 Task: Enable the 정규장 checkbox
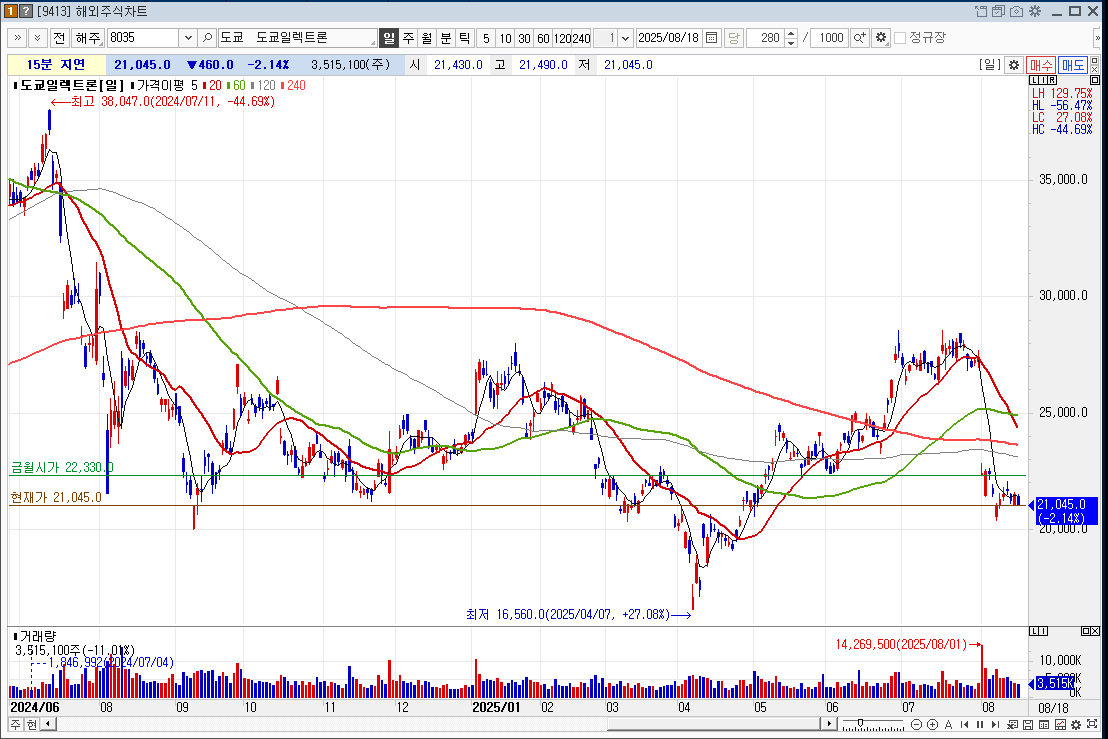[900, 38]
